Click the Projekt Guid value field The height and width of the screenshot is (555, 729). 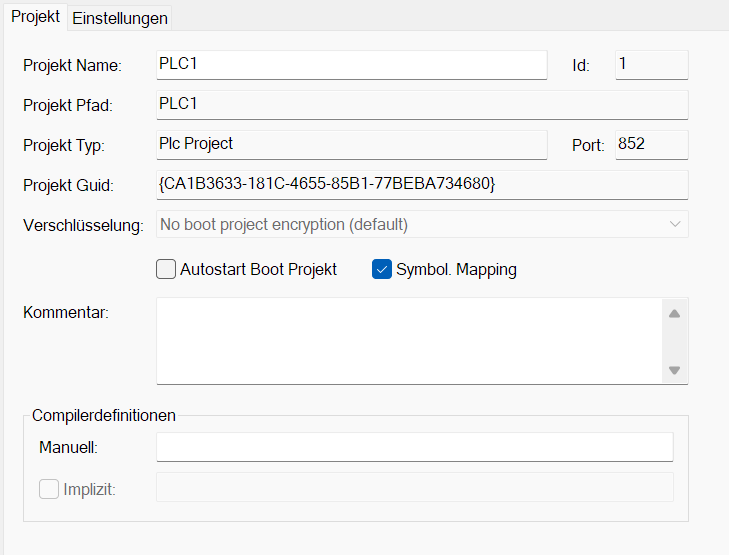(x=421, y=185)
